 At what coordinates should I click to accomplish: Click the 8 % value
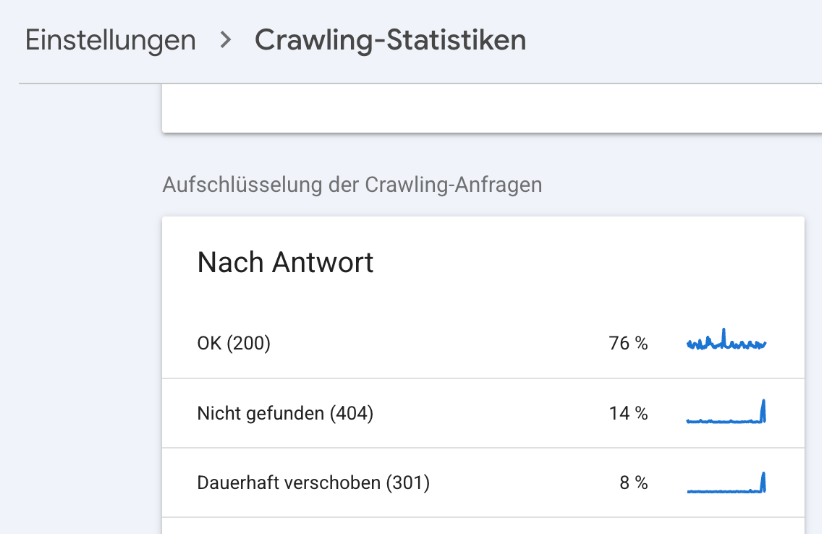point(633,483)
